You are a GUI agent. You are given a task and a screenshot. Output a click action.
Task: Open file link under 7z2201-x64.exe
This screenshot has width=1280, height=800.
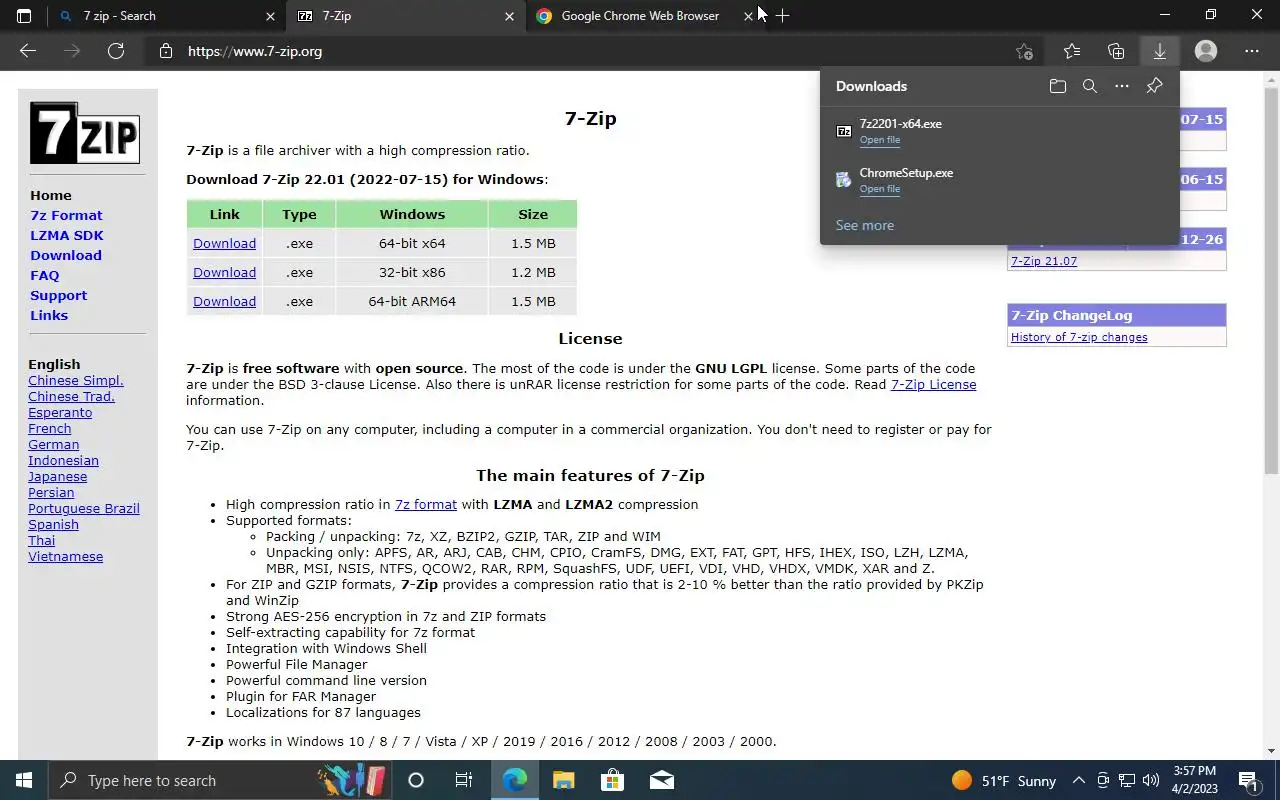tap(880, 140)
